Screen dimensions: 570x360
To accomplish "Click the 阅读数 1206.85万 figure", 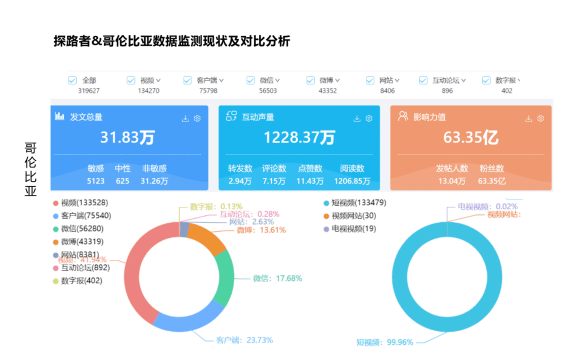I will pos(352,175).
